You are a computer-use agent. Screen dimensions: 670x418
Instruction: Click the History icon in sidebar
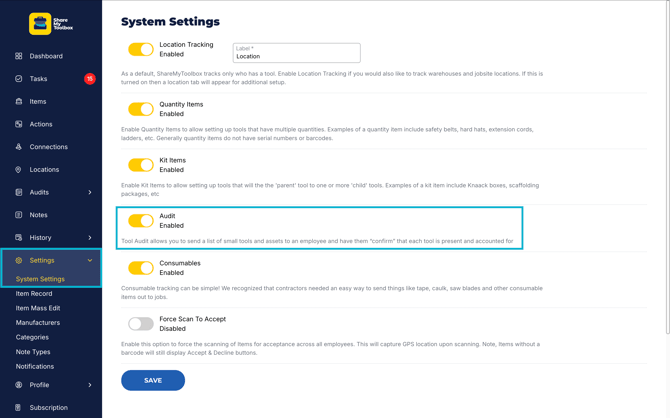[18, 238]
